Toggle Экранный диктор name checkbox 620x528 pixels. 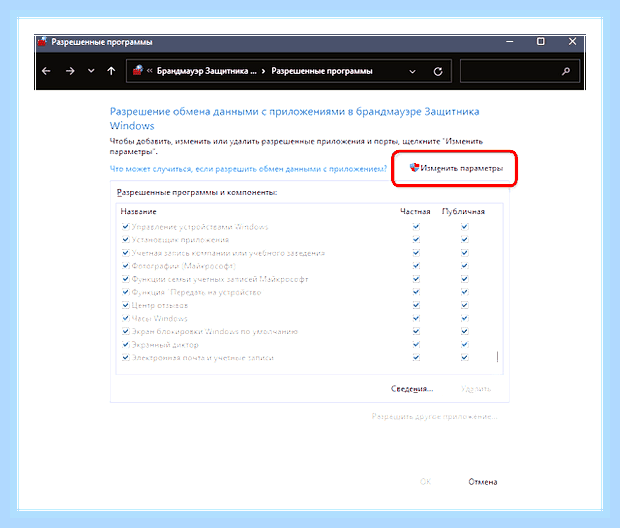(x=126, y=344)
